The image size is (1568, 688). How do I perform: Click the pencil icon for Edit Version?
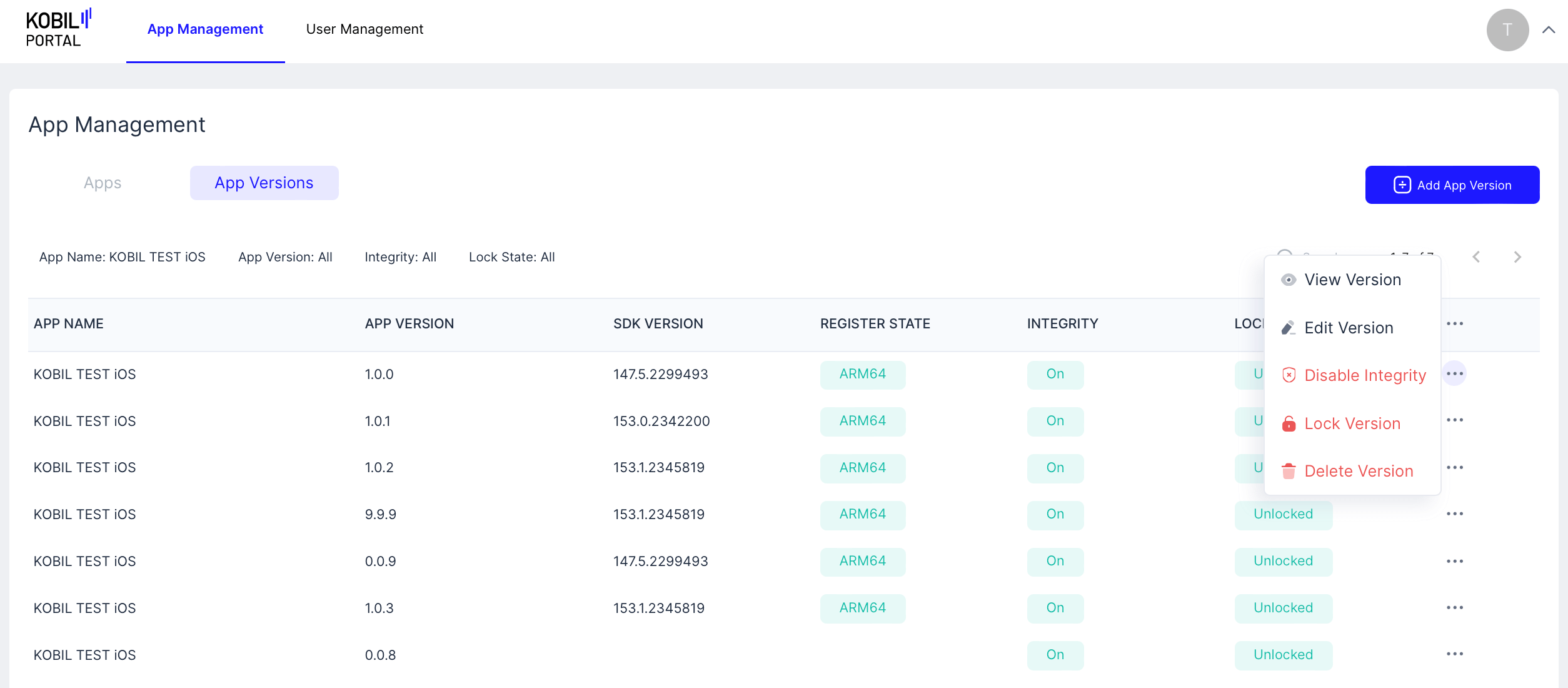[1288, 328]
